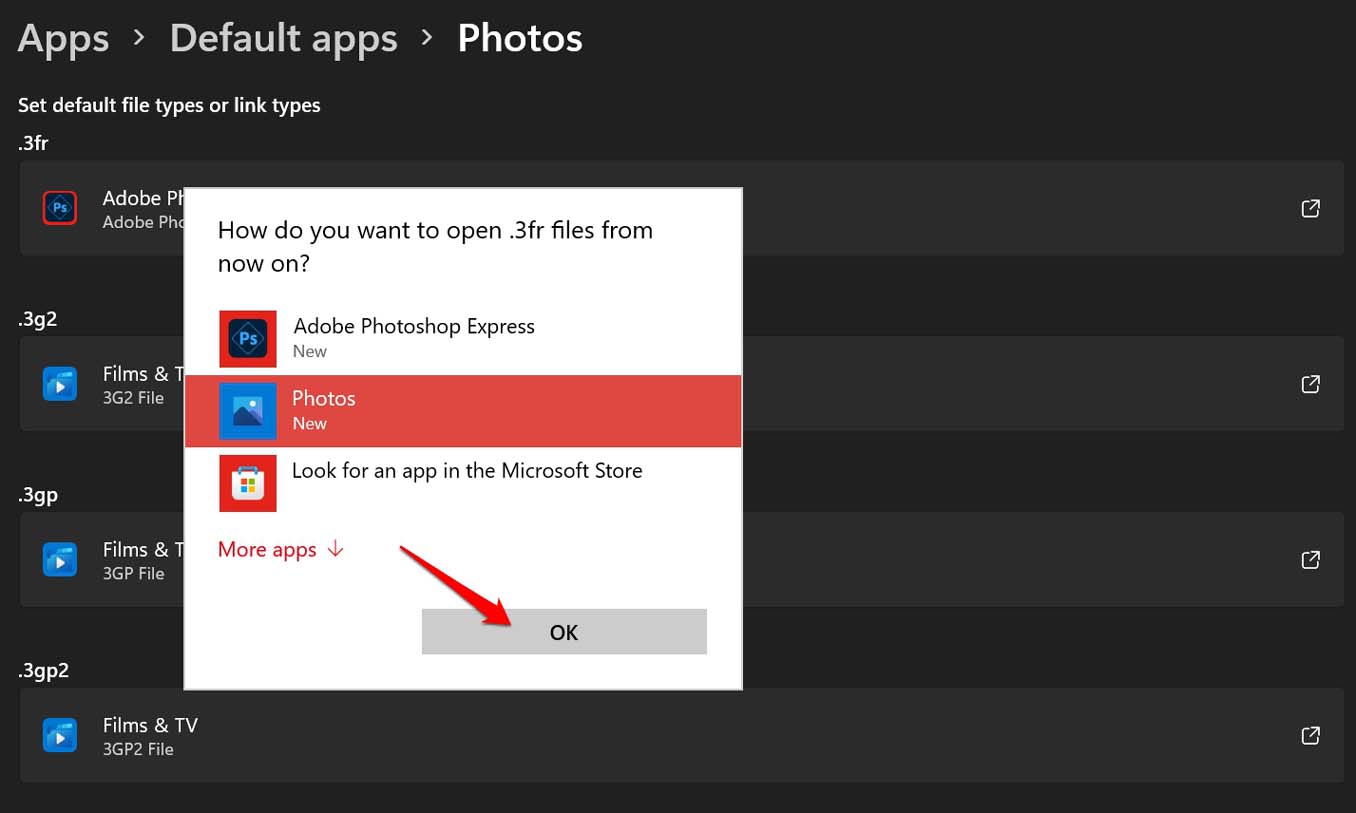Go to Apps breadcrumb
1356x813 pixels.
(63, 38)
